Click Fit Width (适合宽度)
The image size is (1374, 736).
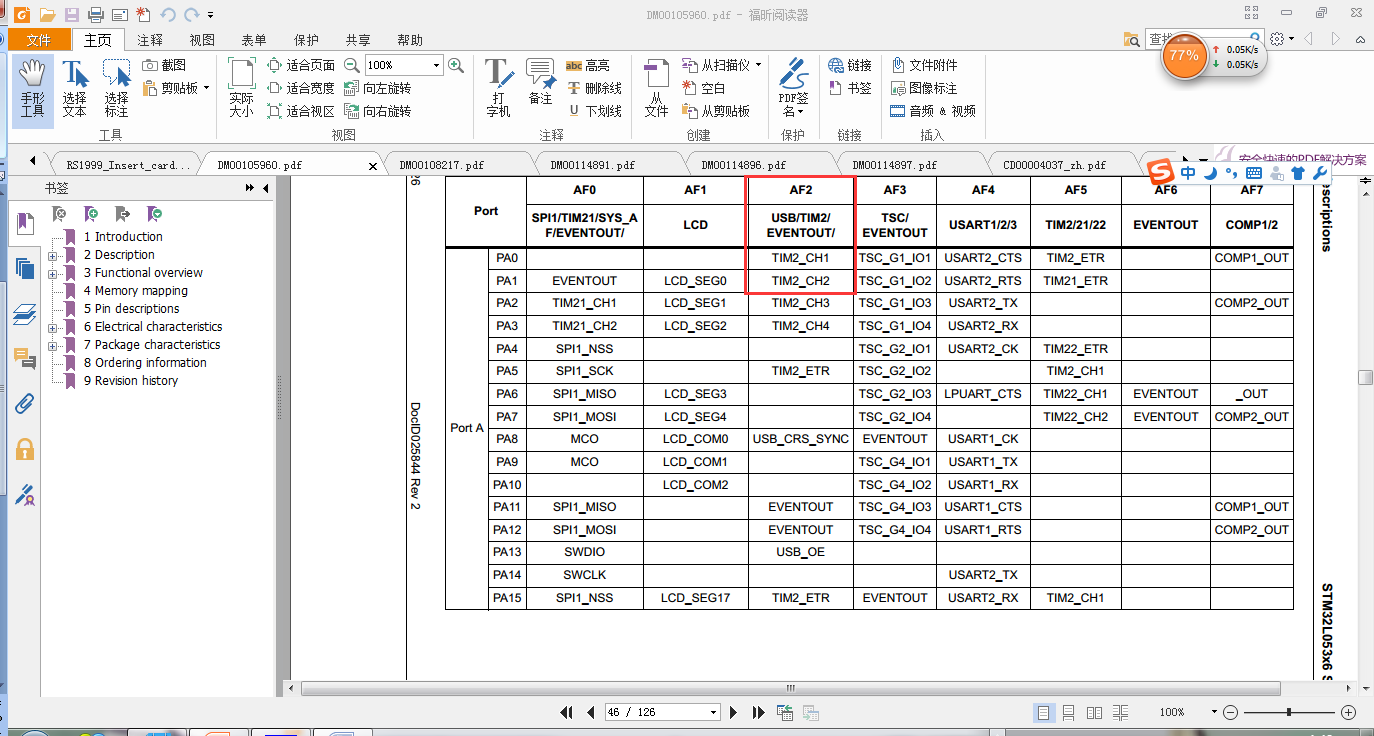pyautogui.click(x=301, y=88)
